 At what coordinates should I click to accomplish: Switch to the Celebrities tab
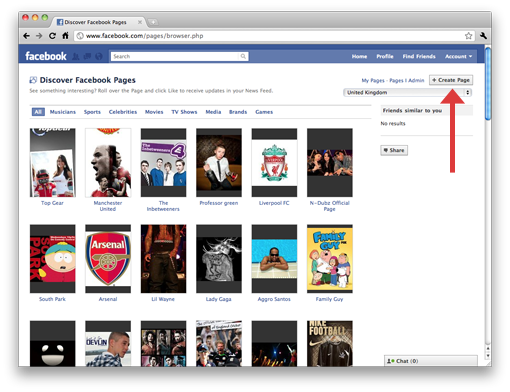(x=123, y=112)
